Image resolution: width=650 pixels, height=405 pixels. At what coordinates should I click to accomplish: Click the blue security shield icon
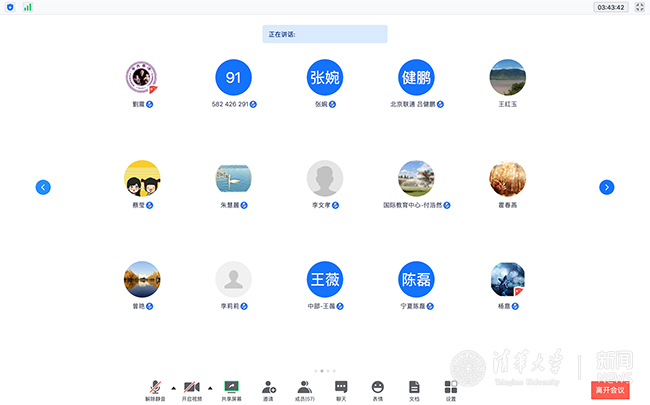pos(11,7)
